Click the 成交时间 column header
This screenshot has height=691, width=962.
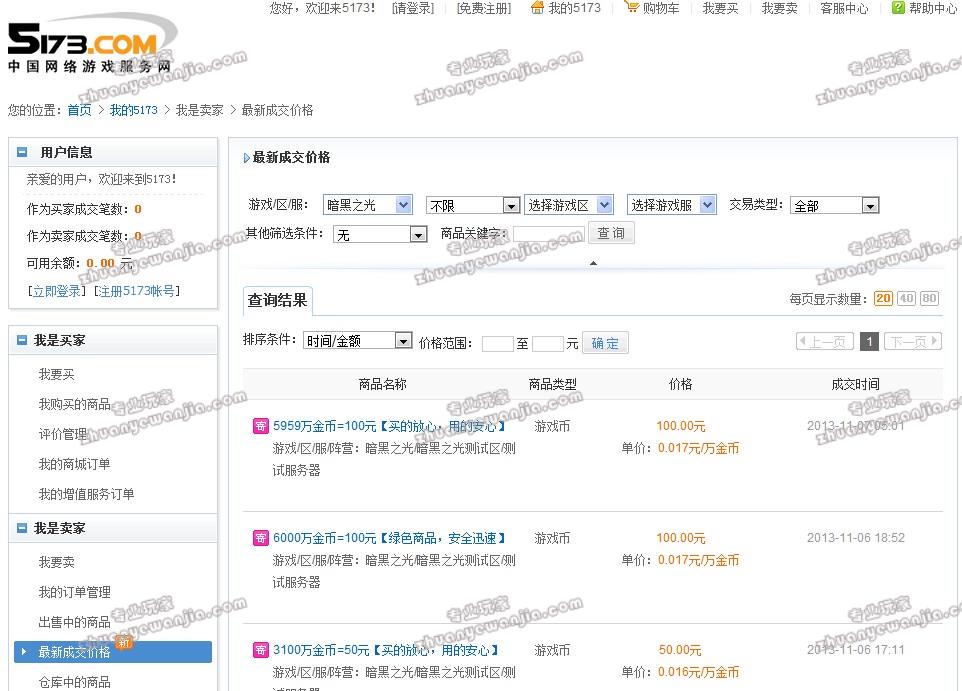(x=855, y=384)
